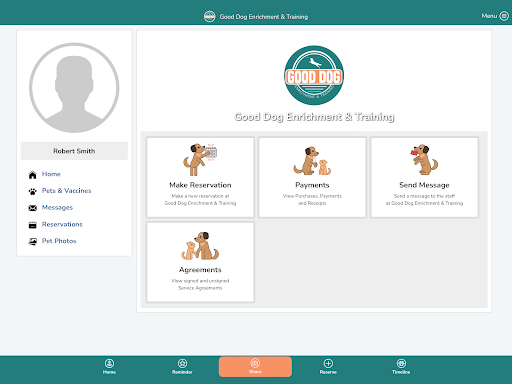Open the Pet Photos sidebar link
The height and width of the screenshot is (384, 512).
click(x=59, y=241)
